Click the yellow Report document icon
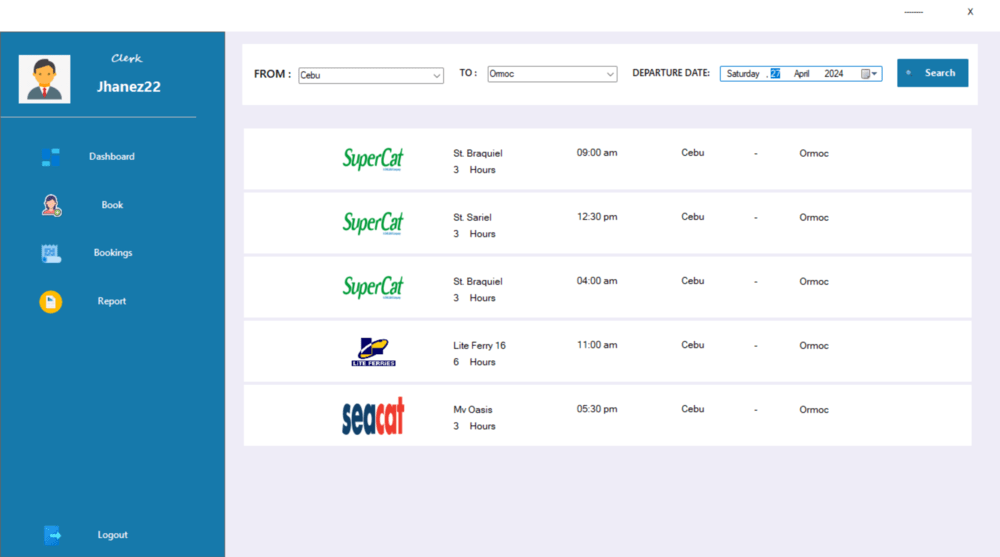Screen dimensions: 1000x557 [51, 302]
